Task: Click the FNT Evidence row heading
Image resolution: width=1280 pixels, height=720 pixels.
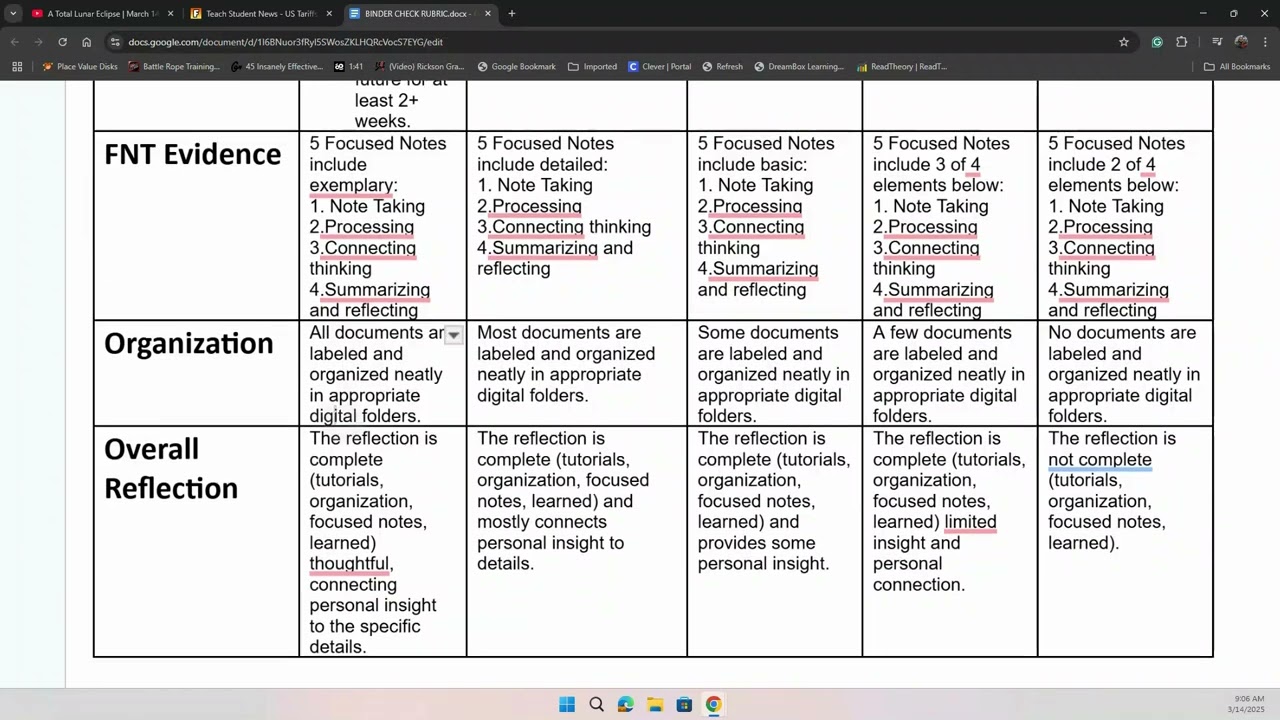Action: point(193,154)
